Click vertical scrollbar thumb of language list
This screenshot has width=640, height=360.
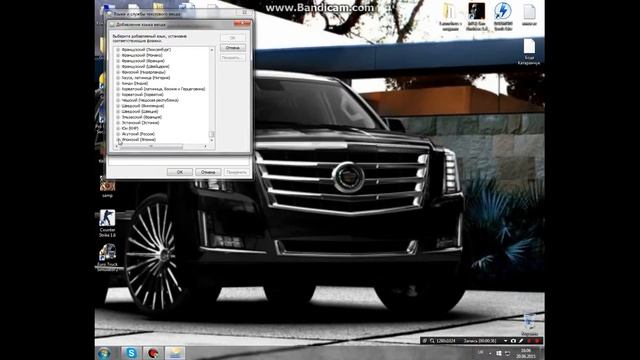point(212,134)
